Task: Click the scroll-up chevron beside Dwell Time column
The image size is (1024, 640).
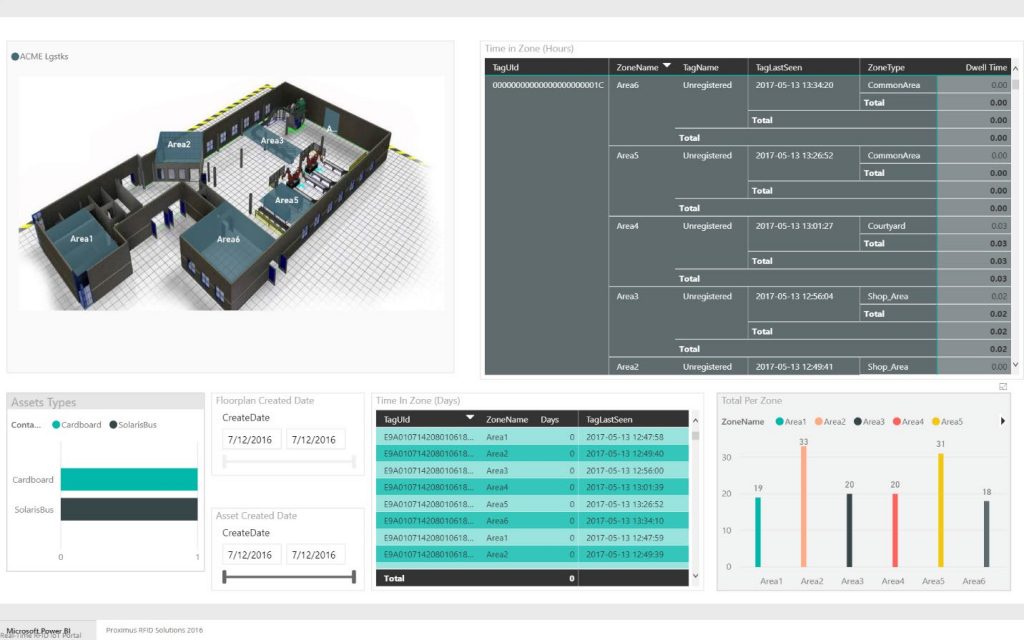Action: pyautogui.click(x=1016, y=66)
